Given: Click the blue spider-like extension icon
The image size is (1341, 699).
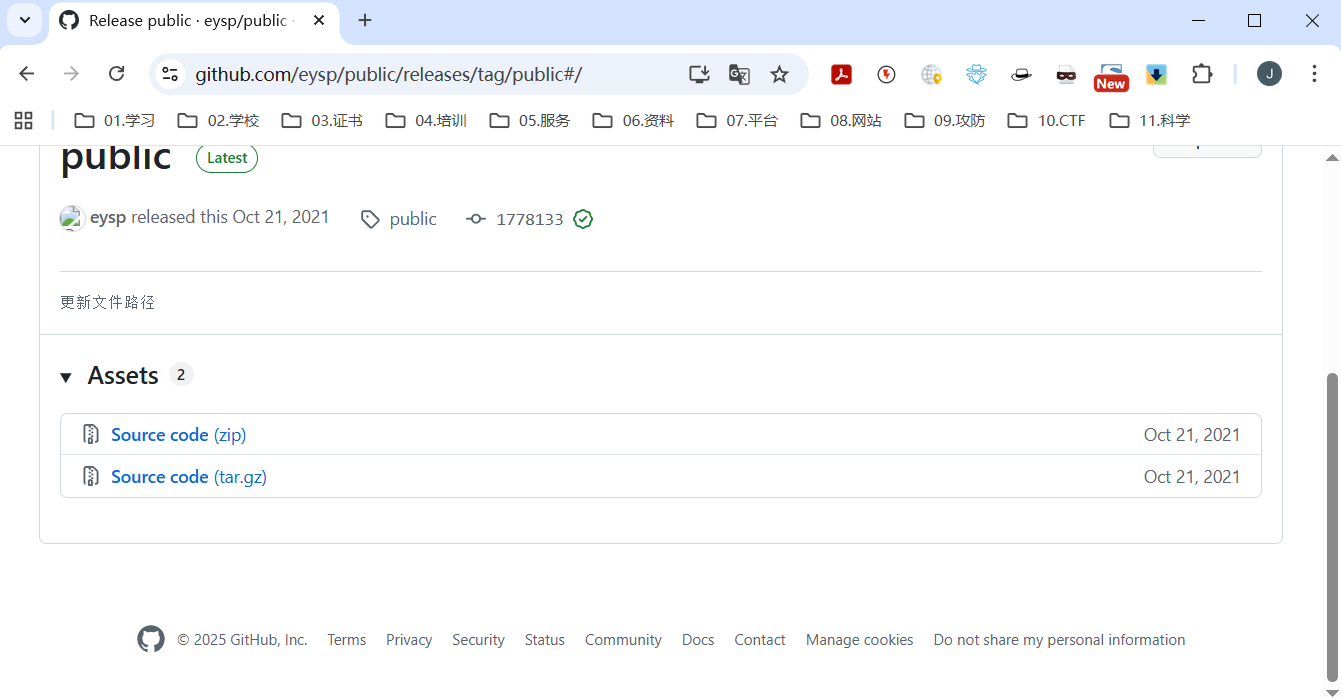Looking at the screenshot, I should coord(976,74).
